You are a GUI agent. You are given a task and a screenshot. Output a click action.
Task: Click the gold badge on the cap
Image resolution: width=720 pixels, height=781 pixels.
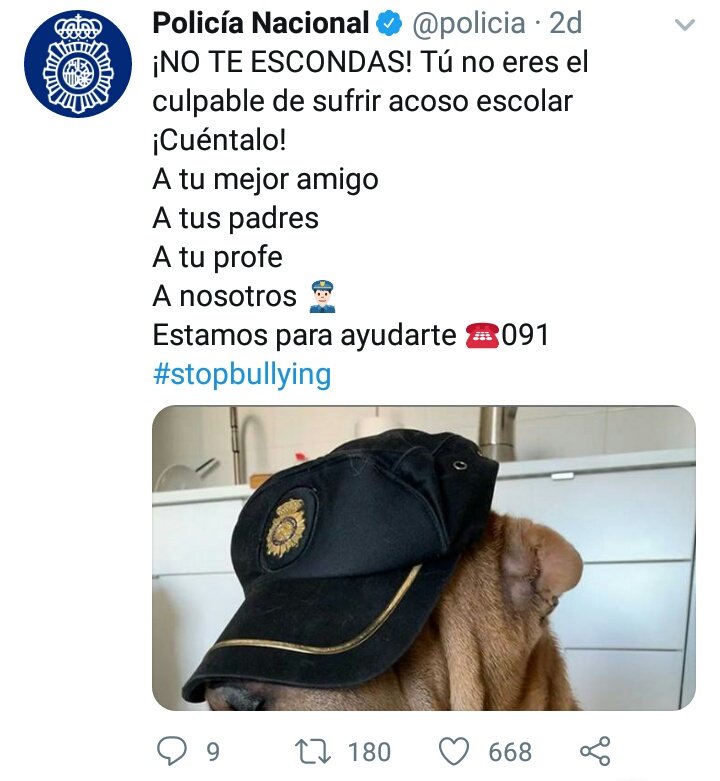tap(286, 528)
